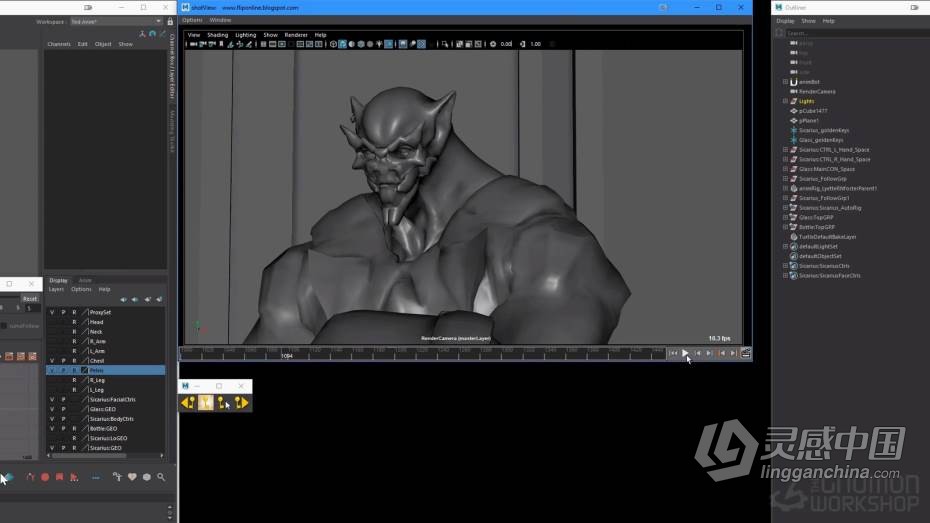Open Outliner Show menu
930x523 pixels.
pos(808,21)
